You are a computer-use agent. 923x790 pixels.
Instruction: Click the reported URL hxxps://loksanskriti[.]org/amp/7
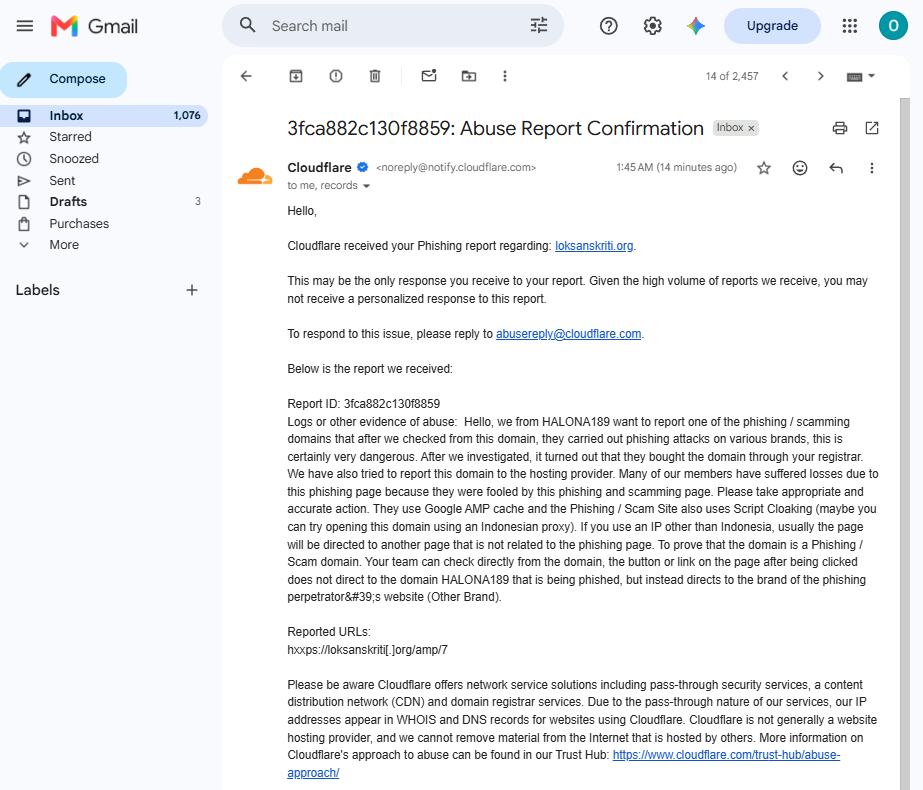tap(367, 650)
